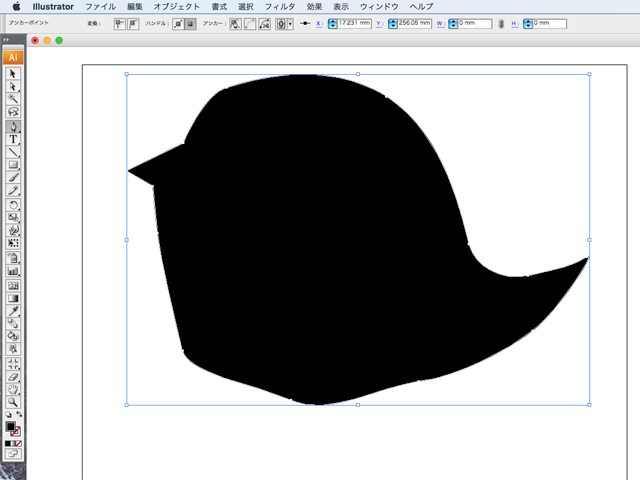Activate the Pen tool
Screen dimensions: 640x480
point(14,127)
